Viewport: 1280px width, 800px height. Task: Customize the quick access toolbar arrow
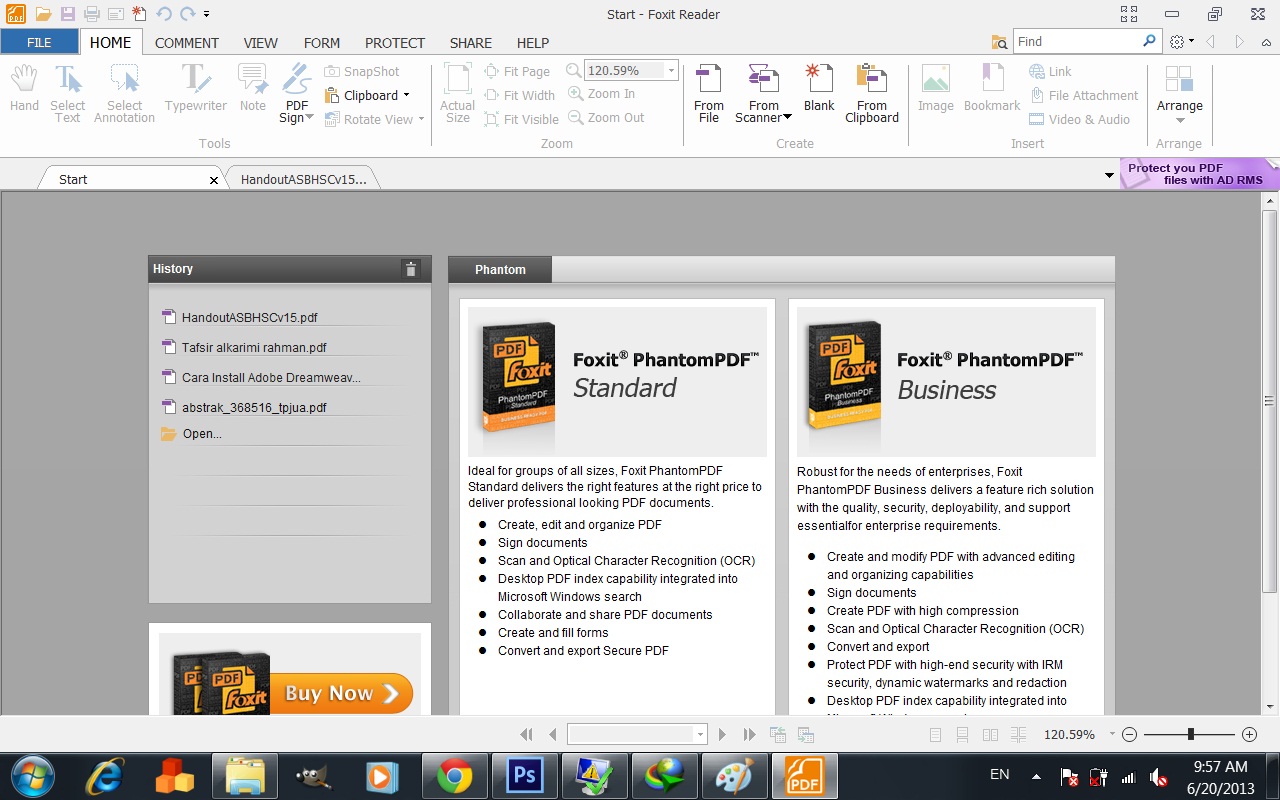point(206,14)
